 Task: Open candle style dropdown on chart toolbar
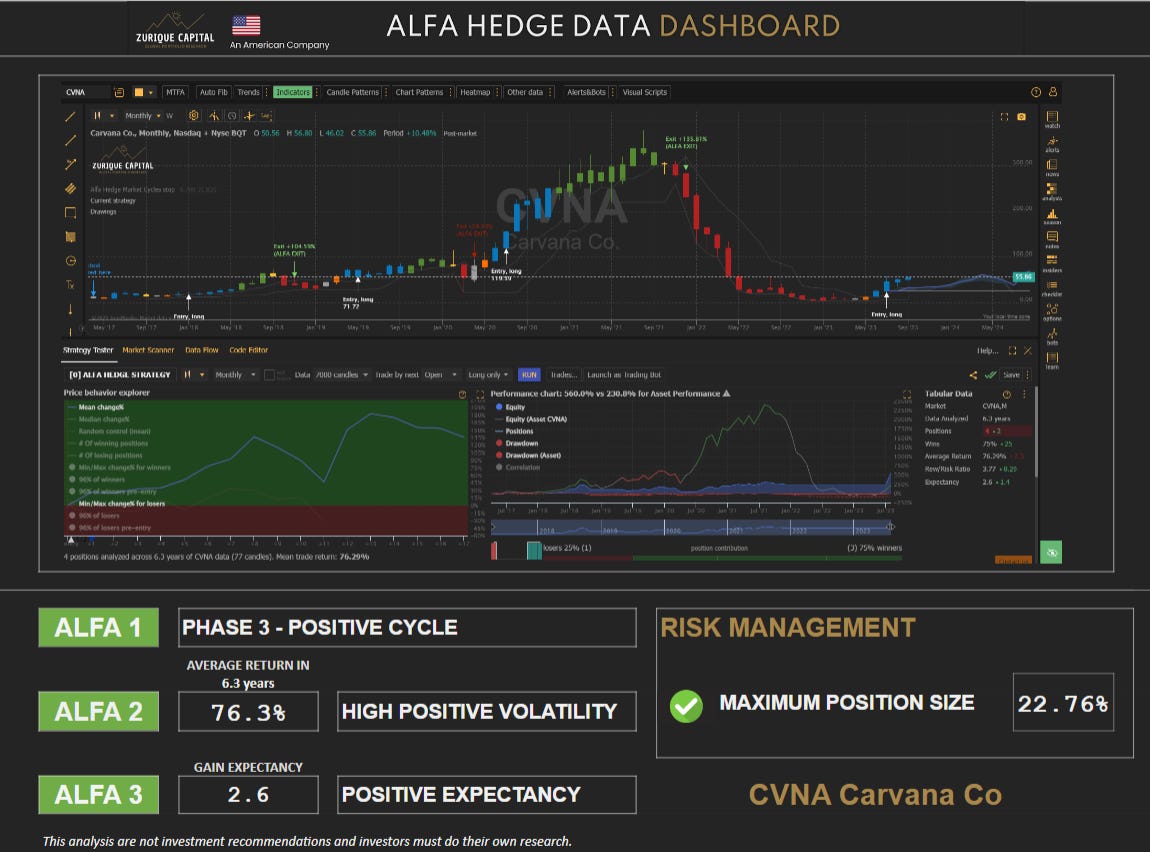[103, 116]
